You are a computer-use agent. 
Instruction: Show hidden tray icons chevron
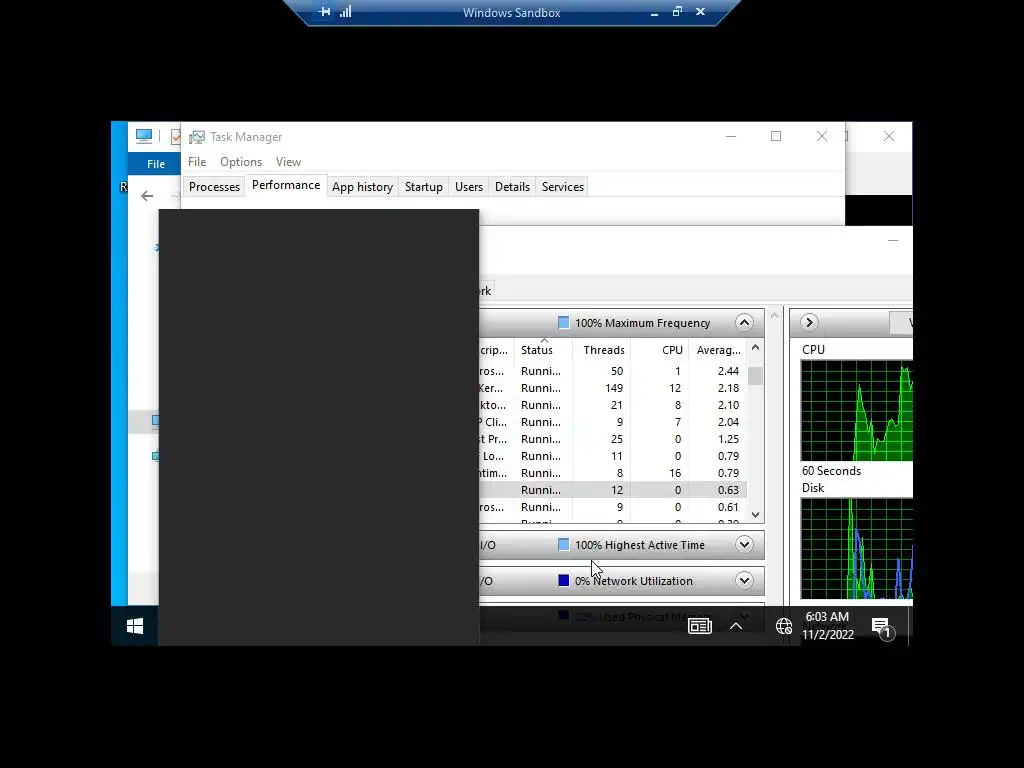pos(736,626)
